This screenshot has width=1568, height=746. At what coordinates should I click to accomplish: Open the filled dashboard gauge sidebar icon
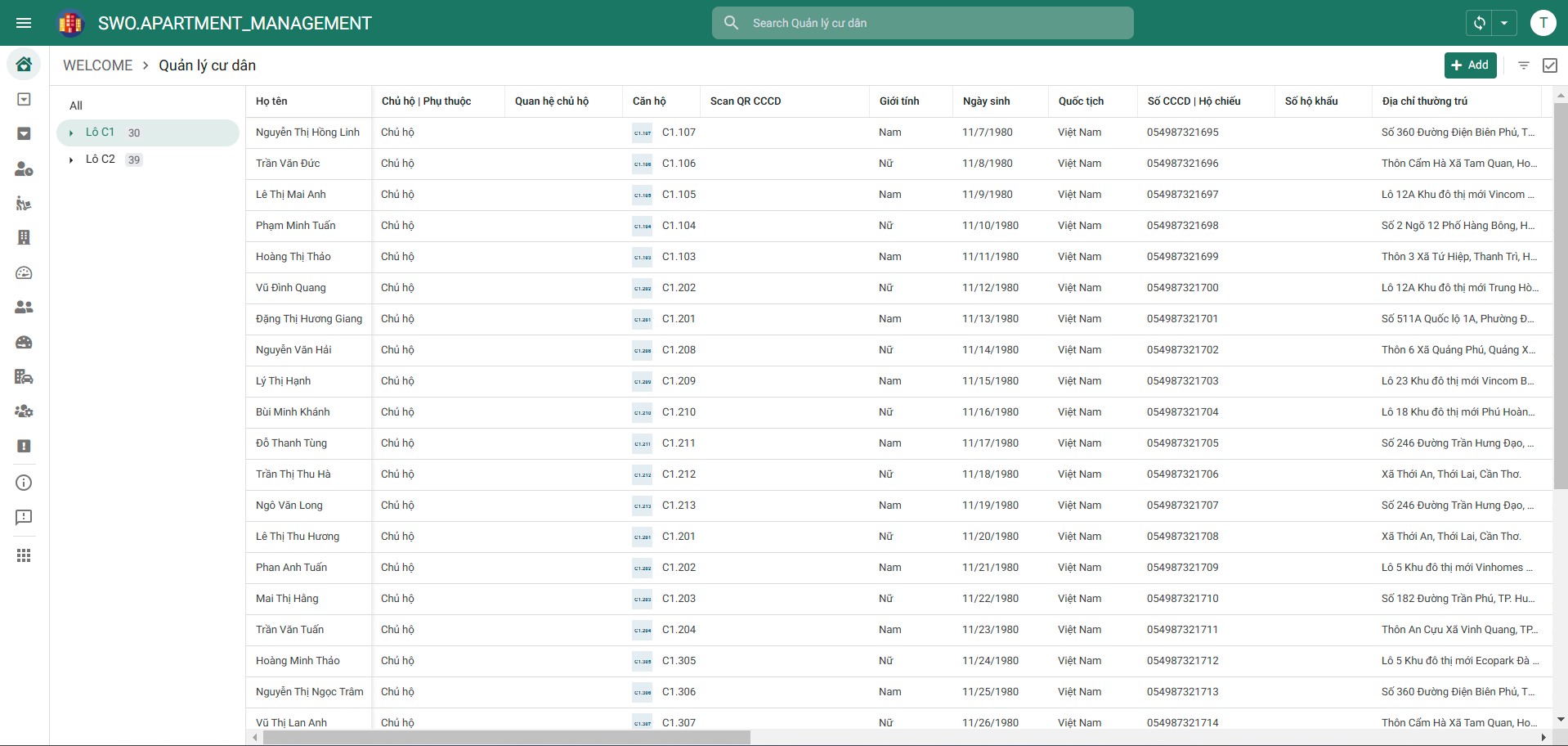[24, 342]
